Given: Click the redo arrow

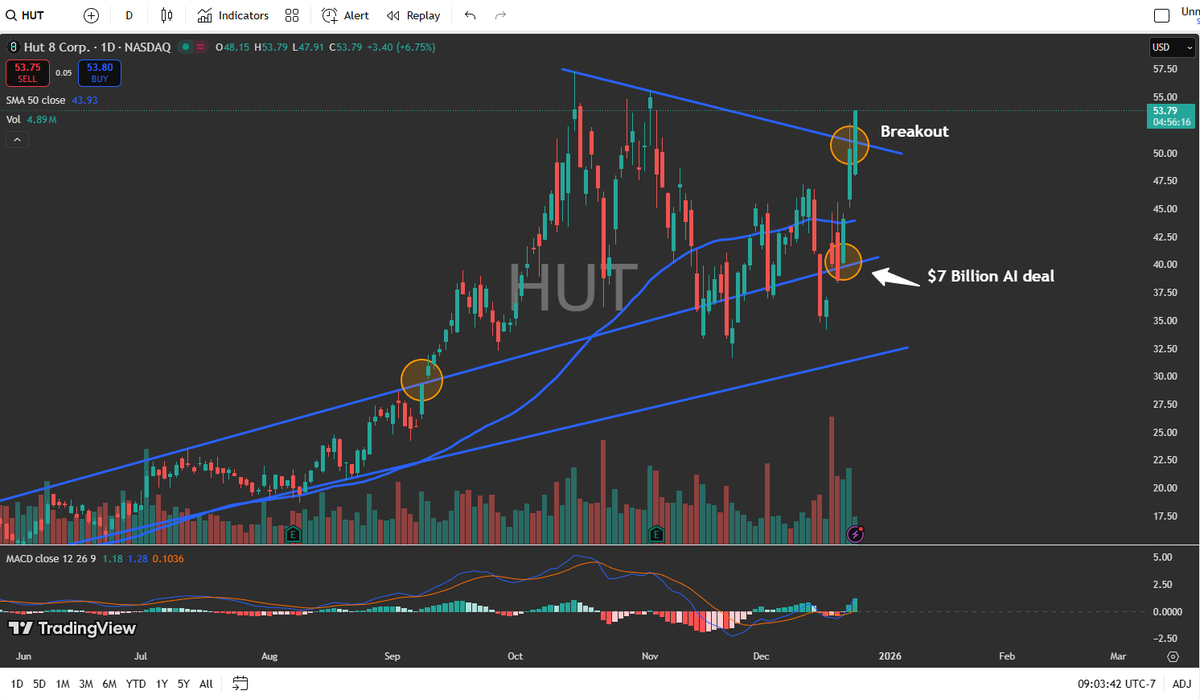Looking at the screenshot, I should (500, 15).
